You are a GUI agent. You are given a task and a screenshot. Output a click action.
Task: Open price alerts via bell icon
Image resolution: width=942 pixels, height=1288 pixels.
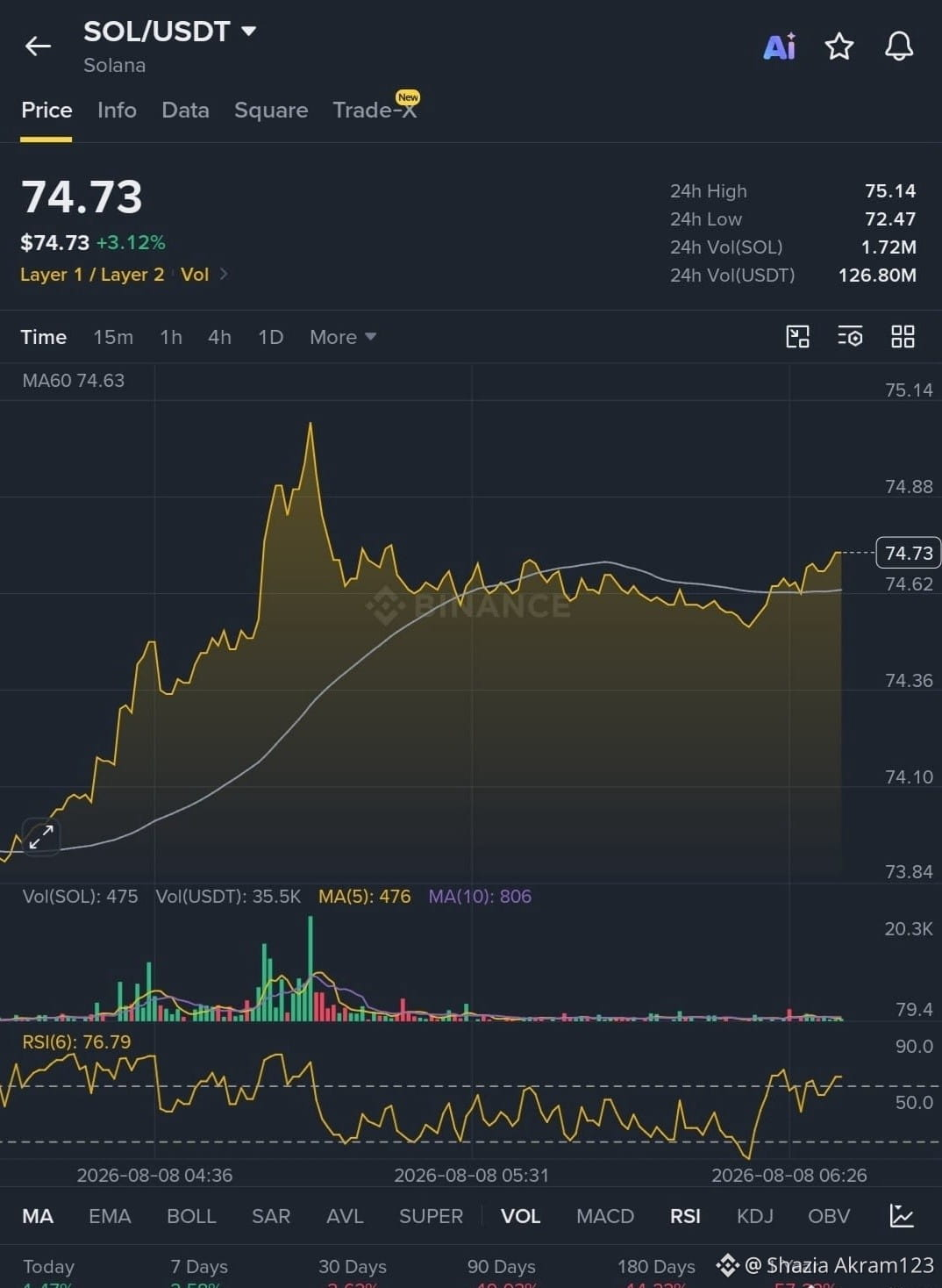coord(899,46)
